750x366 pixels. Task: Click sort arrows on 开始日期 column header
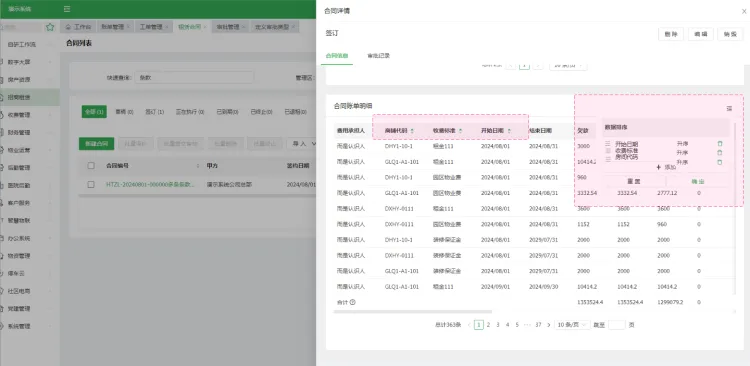[509, 131]
